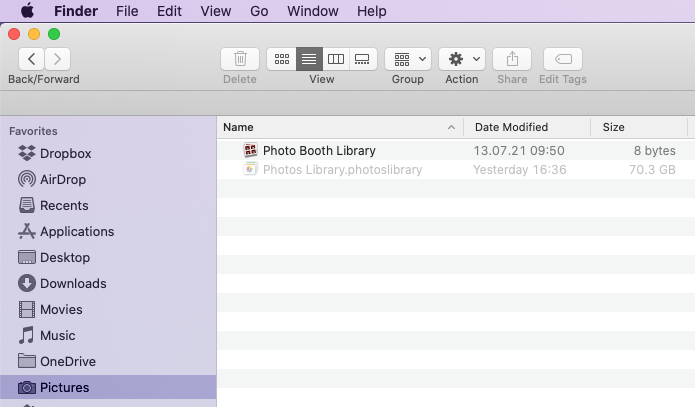Open the Apple menu
This screenshot has width=695, height=407.
tap(27, 11)
